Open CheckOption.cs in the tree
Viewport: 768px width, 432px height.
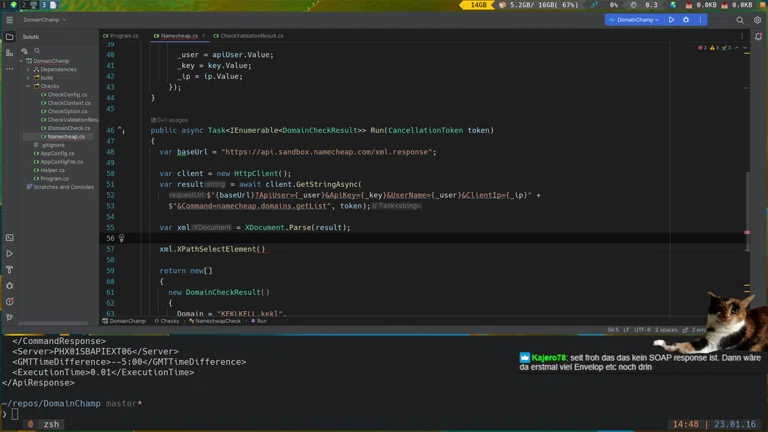coord(64,111)
